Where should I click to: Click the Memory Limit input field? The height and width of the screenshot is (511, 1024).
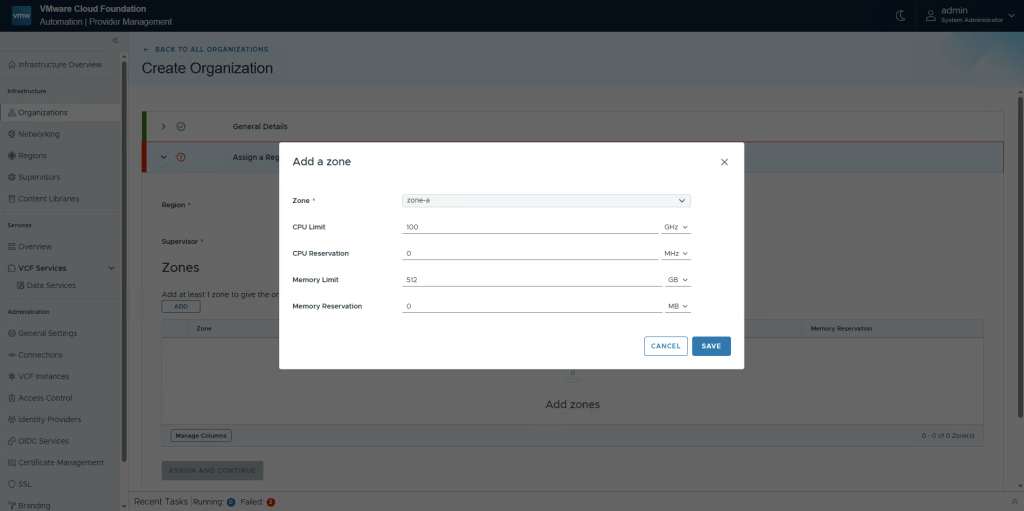(530, 280)
